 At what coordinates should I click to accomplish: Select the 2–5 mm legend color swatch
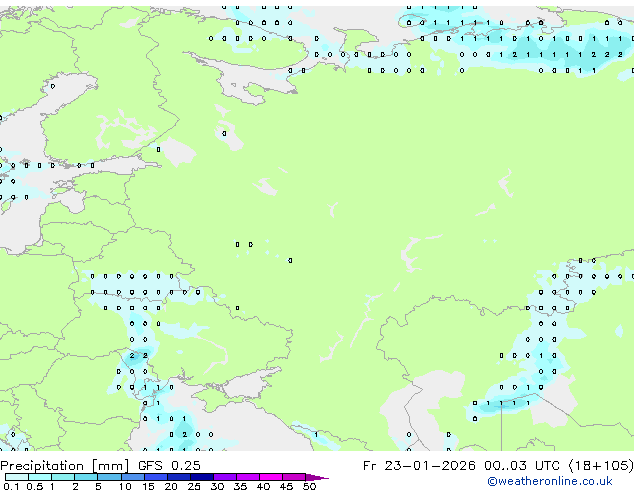tap(86, 477)
